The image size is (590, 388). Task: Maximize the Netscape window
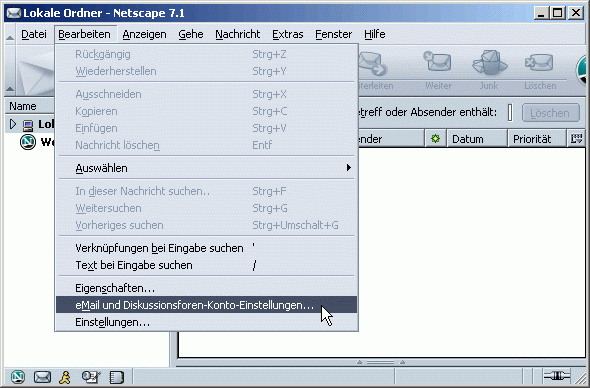[x=558, y=13]
